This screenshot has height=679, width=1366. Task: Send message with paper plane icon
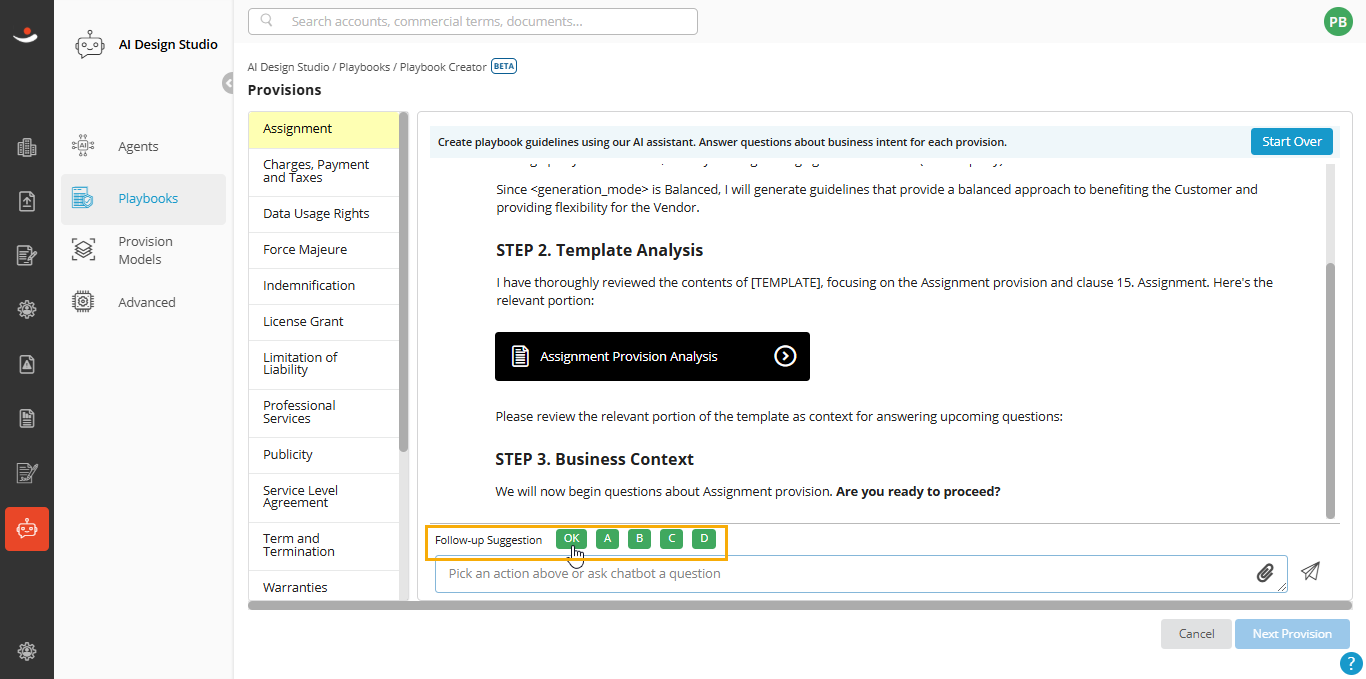coord(1310,571)
